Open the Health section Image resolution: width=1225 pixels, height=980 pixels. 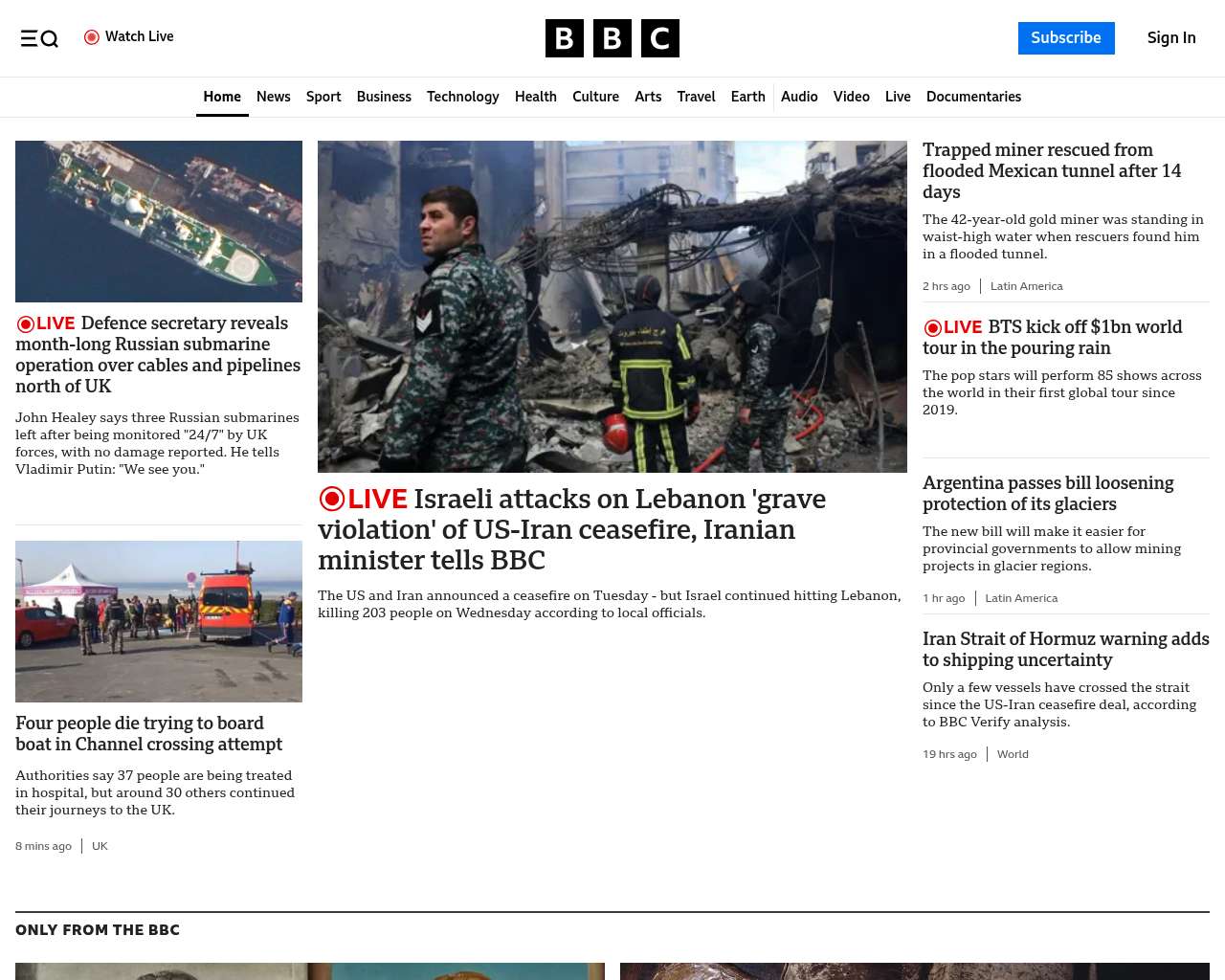point(536,97)
